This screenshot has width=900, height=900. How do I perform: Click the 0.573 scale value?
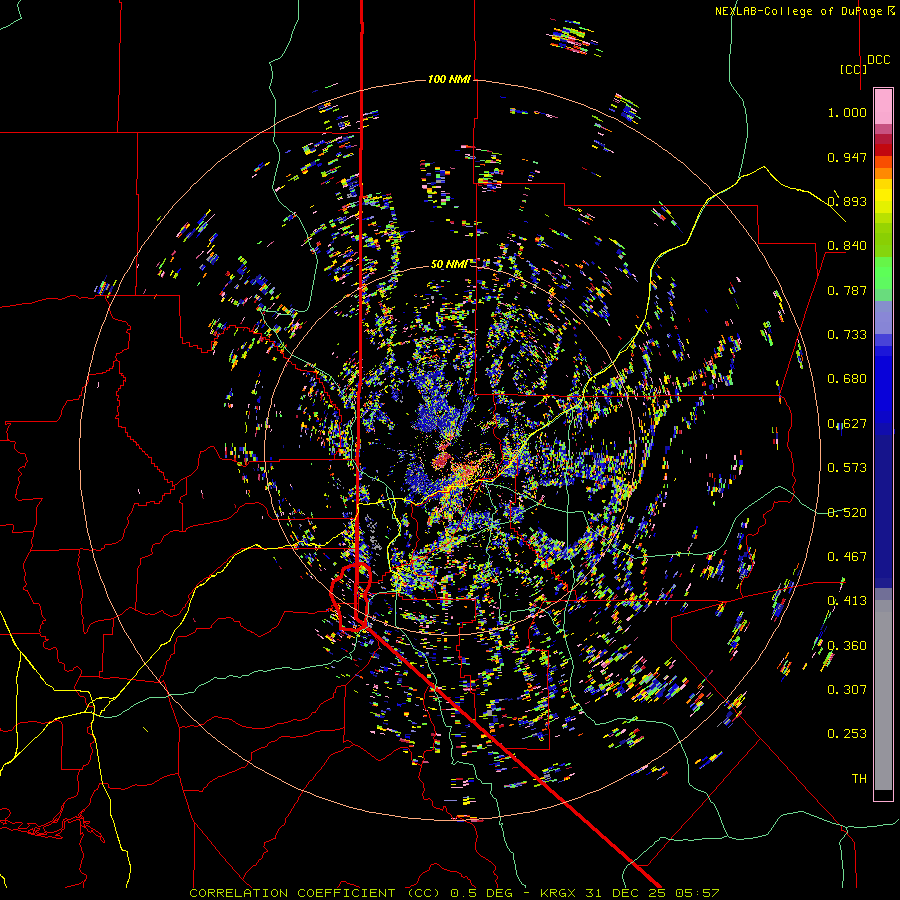coord(847,468)
